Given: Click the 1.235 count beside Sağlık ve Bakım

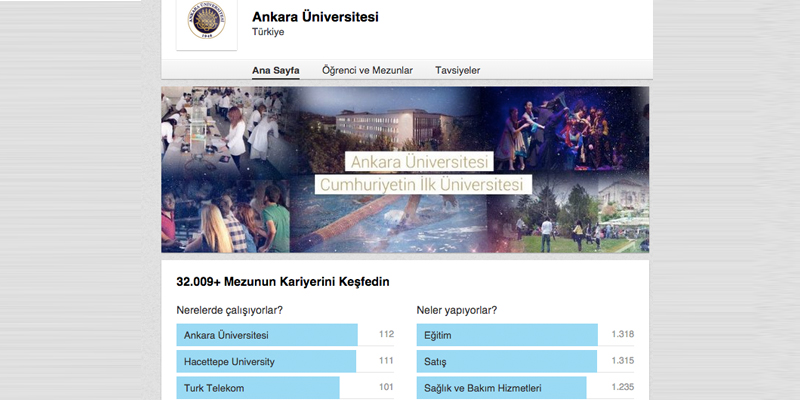Looking at the screenshot, I should point(622,387).
